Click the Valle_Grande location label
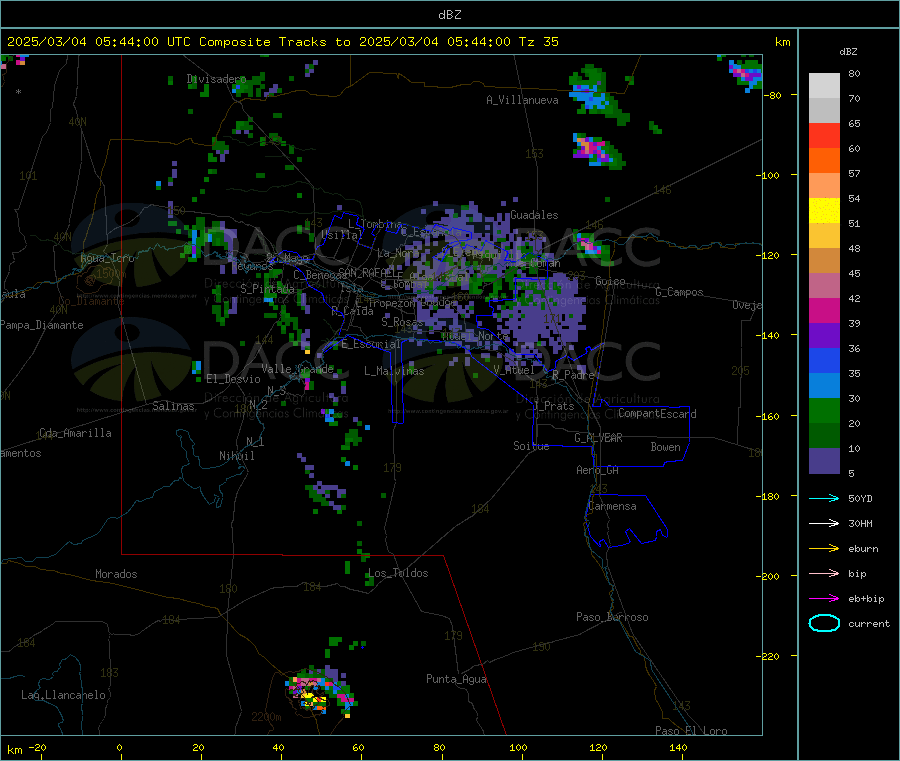This screenshot has width=900, height=761. (297, 369)
